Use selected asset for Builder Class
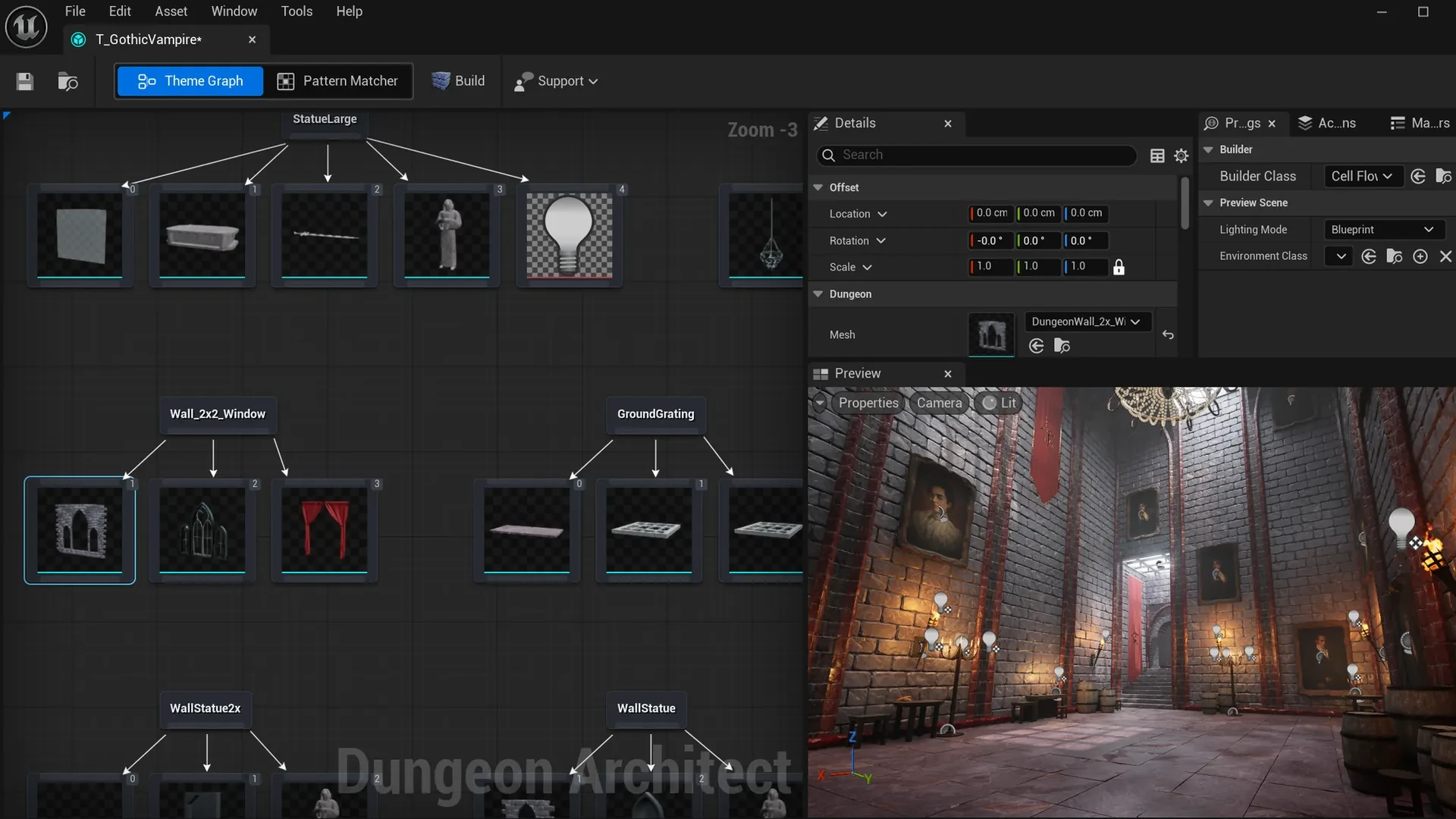The height and width of the screenshot is (819, 1456). [x=1418, y=176]
